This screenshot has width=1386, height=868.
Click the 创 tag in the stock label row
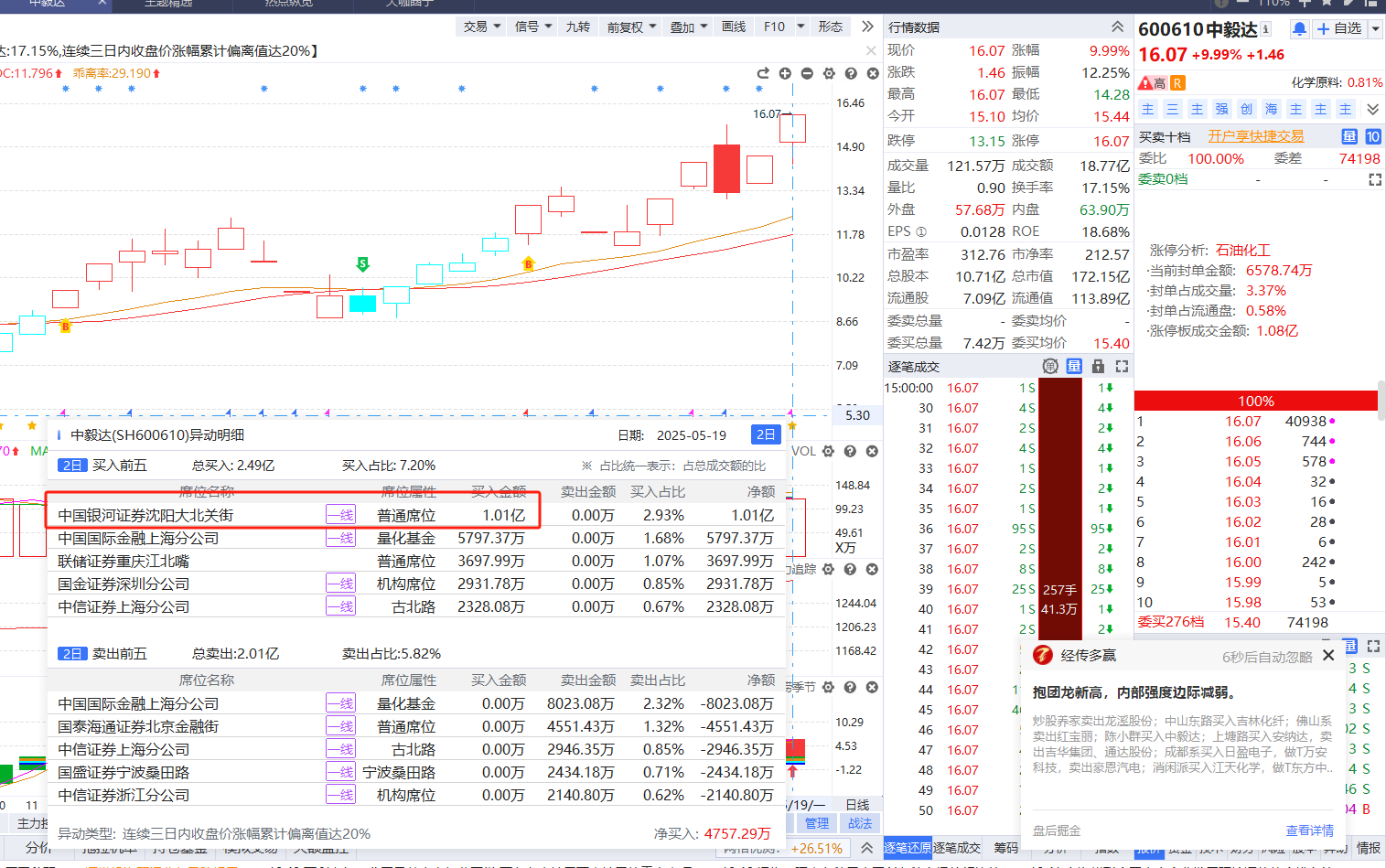pos(1246,109)
